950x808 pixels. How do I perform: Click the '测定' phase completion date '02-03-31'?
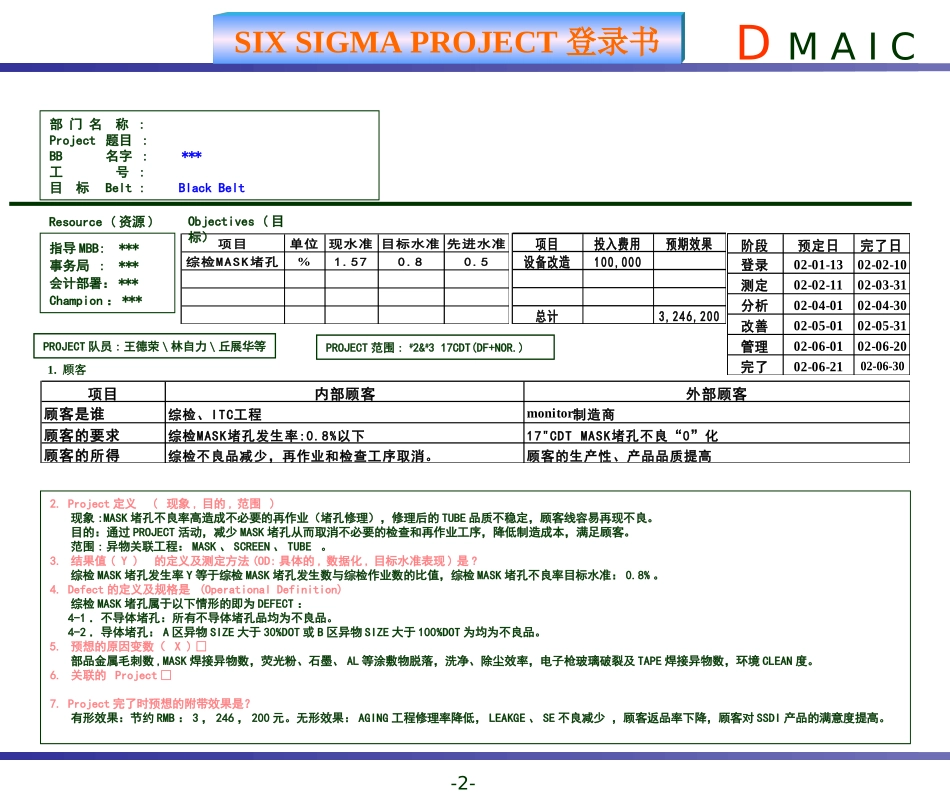click(x=882, y=285)
